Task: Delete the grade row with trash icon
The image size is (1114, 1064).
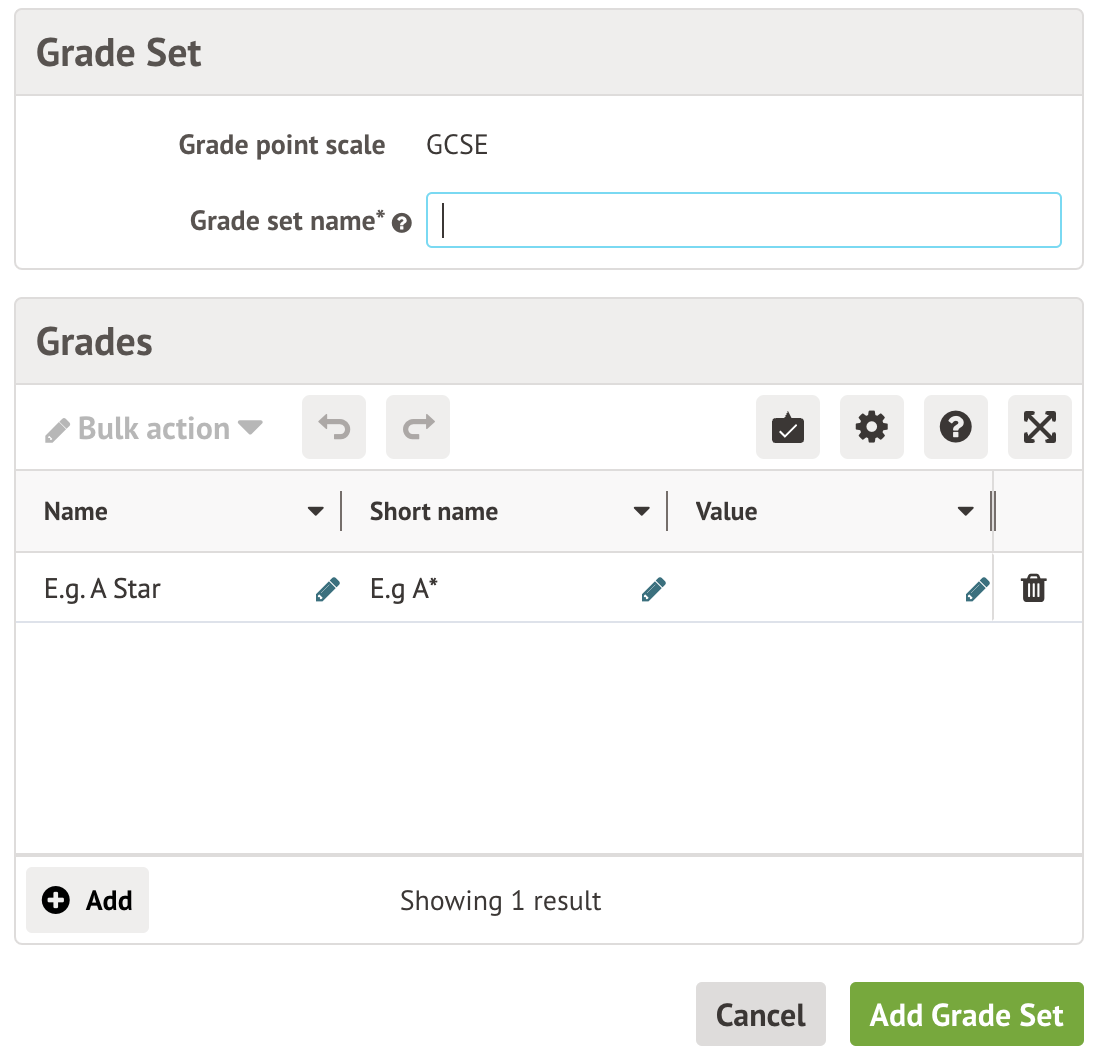Action: pos(1034,589)
